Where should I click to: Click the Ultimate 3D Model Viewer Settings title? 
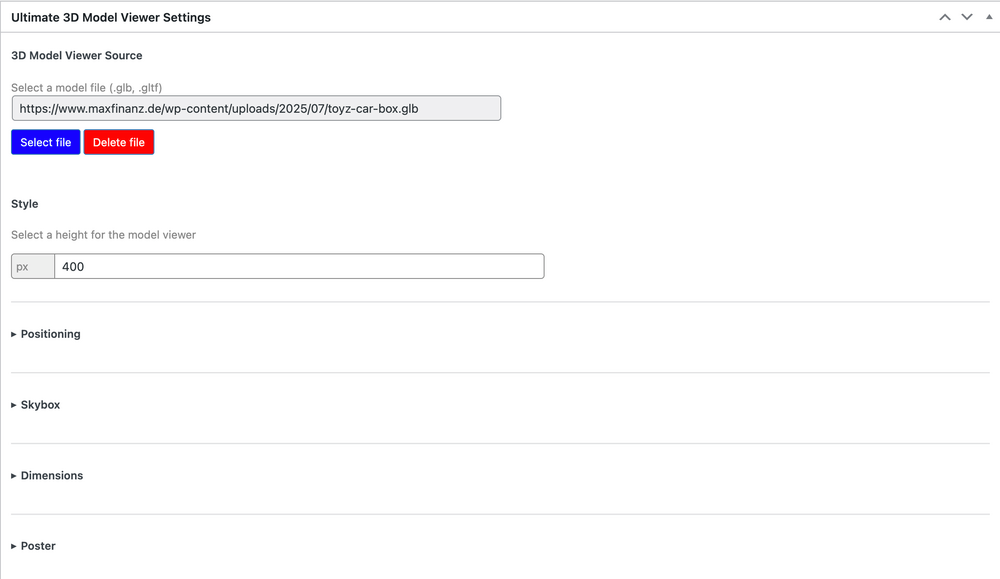(x=111, y=17)
